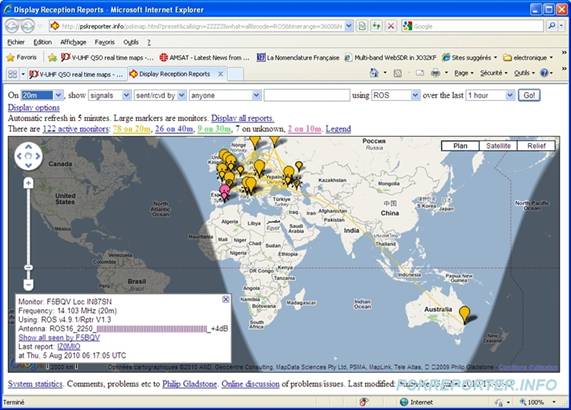Expand the ROS mode dropdown

(x=415, y=95)
